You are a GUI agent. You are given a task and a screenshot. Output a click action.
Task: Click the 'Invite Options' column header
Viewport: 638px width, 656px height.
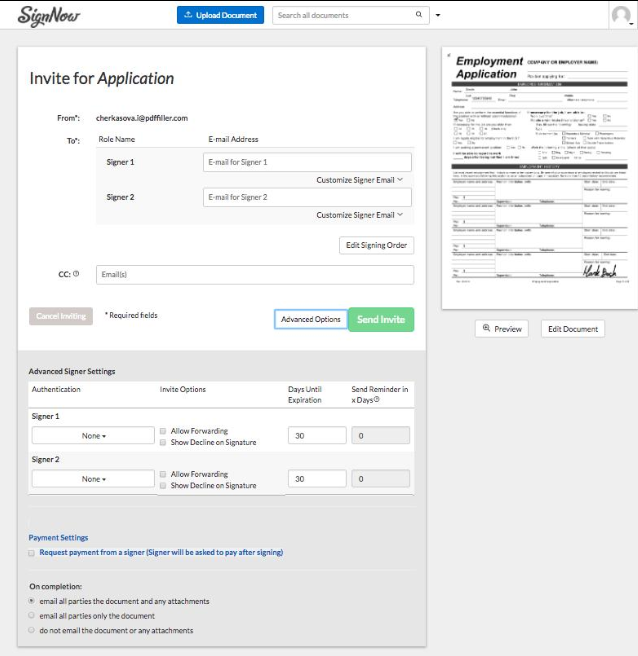tap(183, 389)
